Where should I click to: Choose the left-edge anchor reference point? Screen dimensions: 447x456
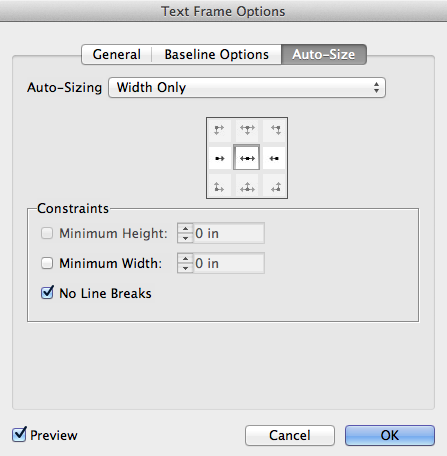[219, 158]
